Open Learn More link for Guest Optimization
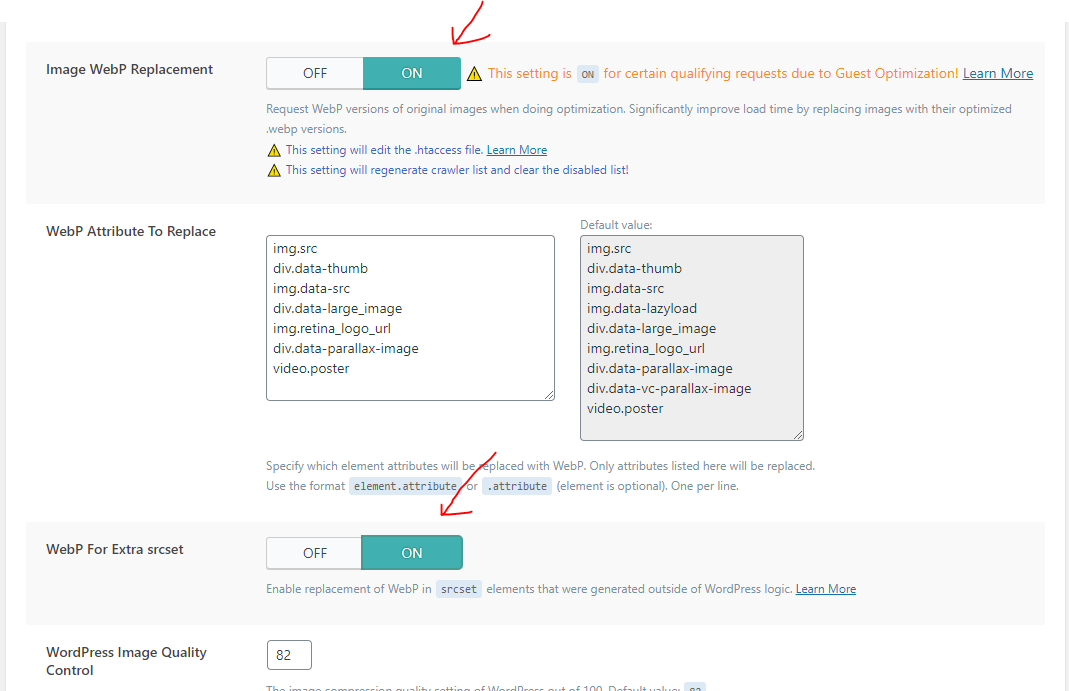This screenshot has width=1069, height=691. pos(997,74)
